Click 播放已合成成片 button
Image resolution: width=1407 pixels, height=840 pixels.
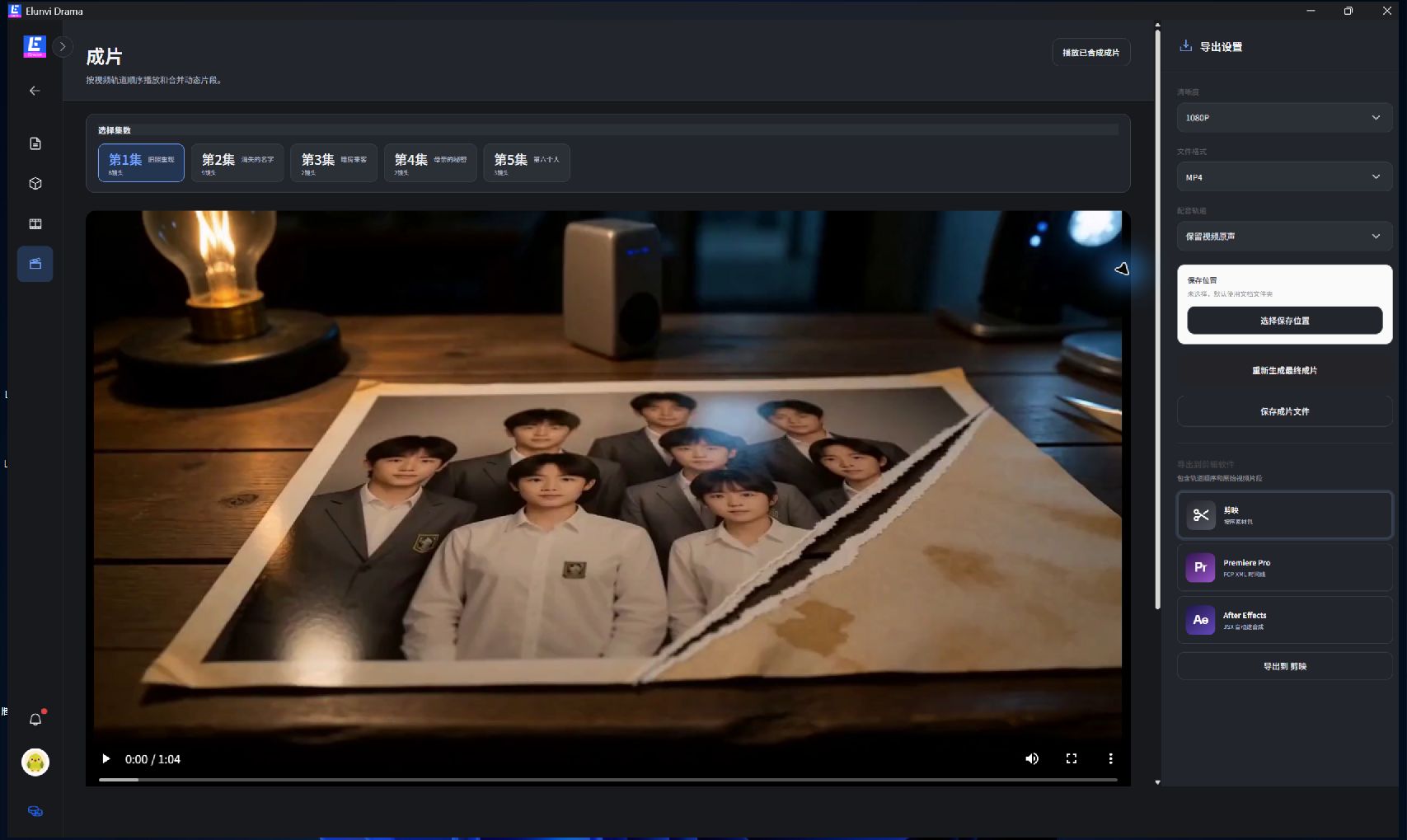pos(1090,52)
